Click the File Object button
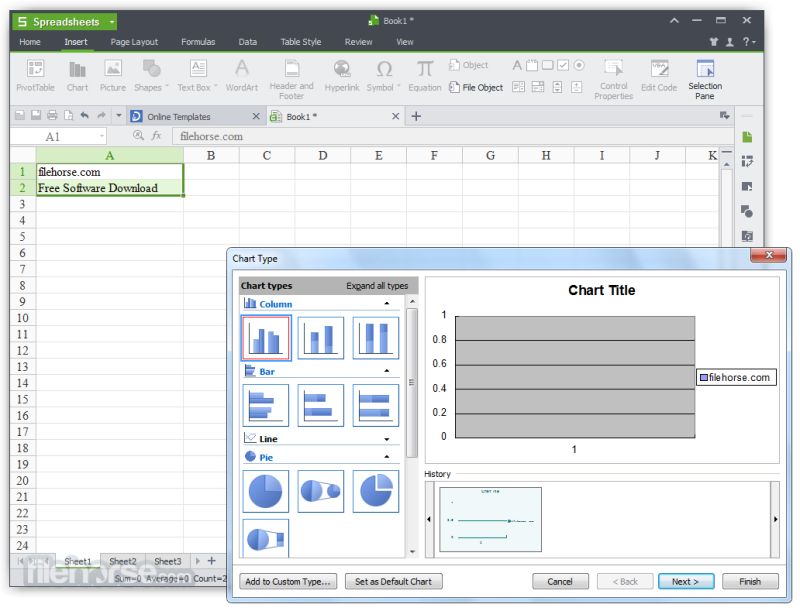 (476, 88)
